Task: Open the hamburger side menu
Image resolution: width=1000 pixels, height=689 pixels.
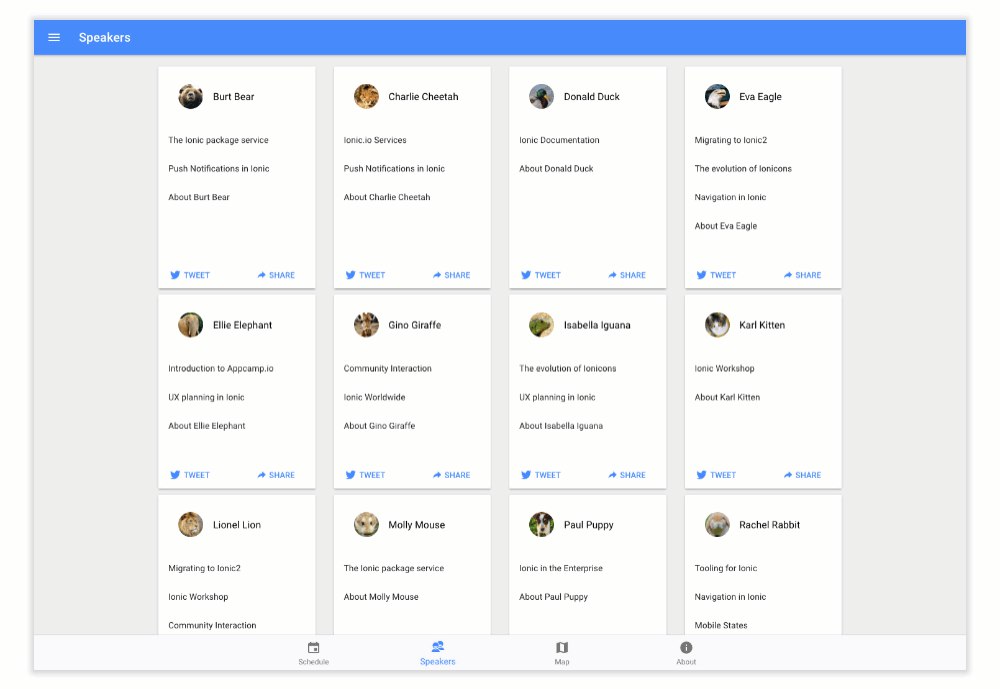Action: click(x=54, y=38)
